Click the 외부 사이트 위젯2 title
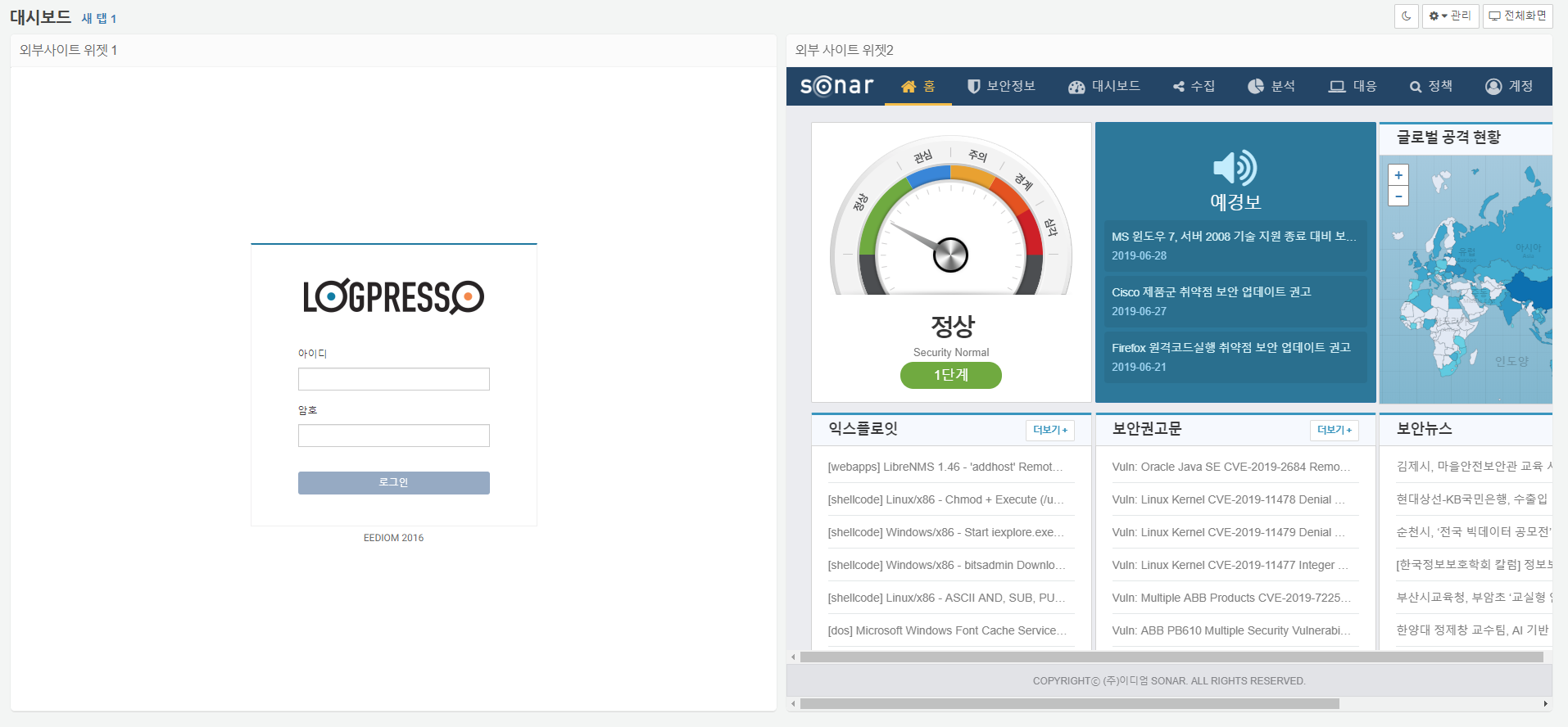Viewport: 1568px width, 727px height. 845,51
